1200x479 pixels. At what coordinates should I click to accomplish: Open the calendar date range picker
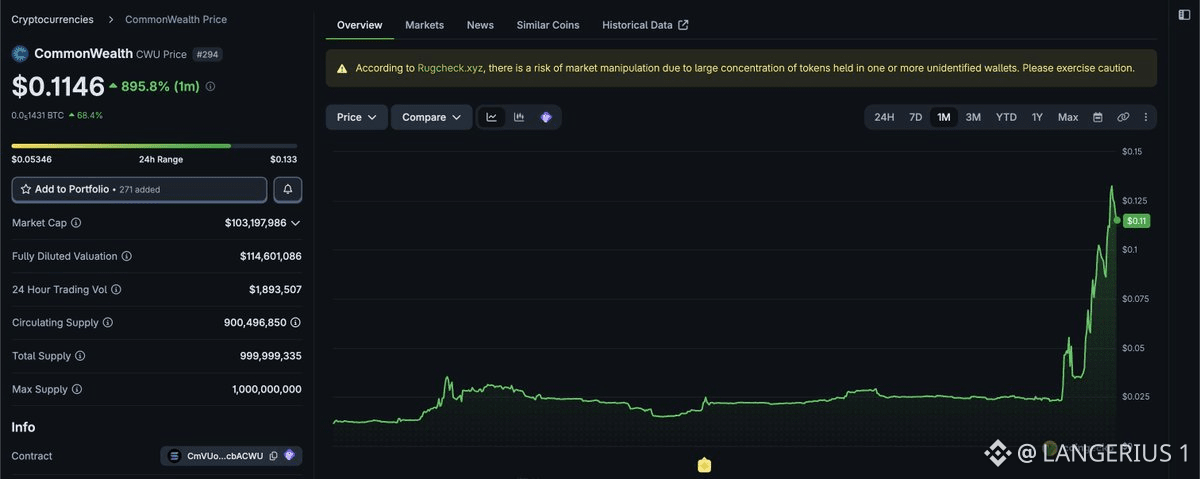(1097, 117)
